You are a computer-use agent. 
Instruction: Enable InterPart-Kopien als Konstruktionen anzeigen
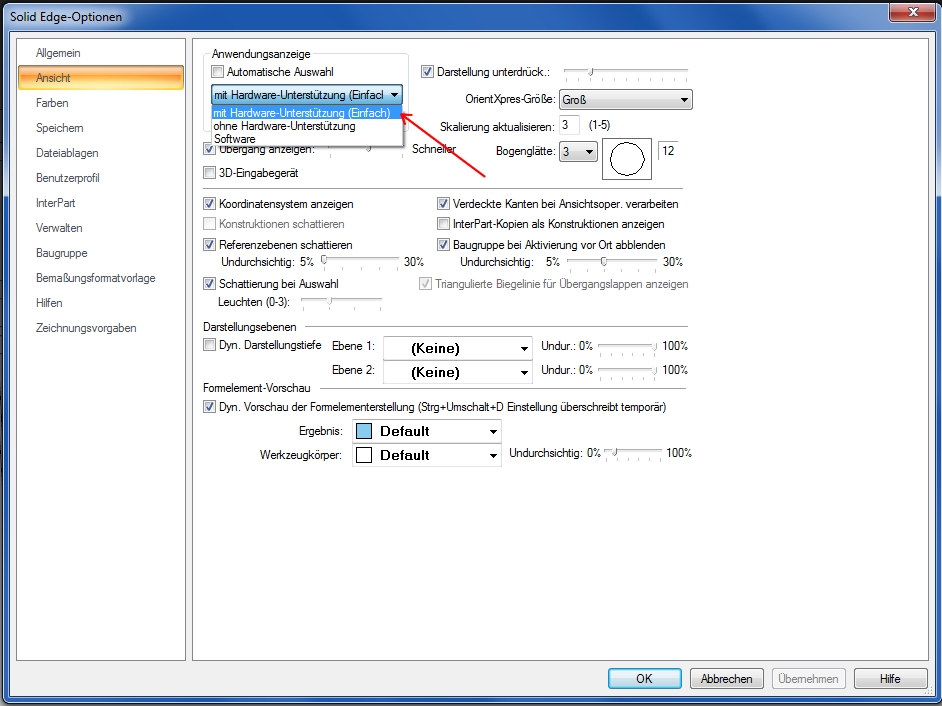(443, 224)
